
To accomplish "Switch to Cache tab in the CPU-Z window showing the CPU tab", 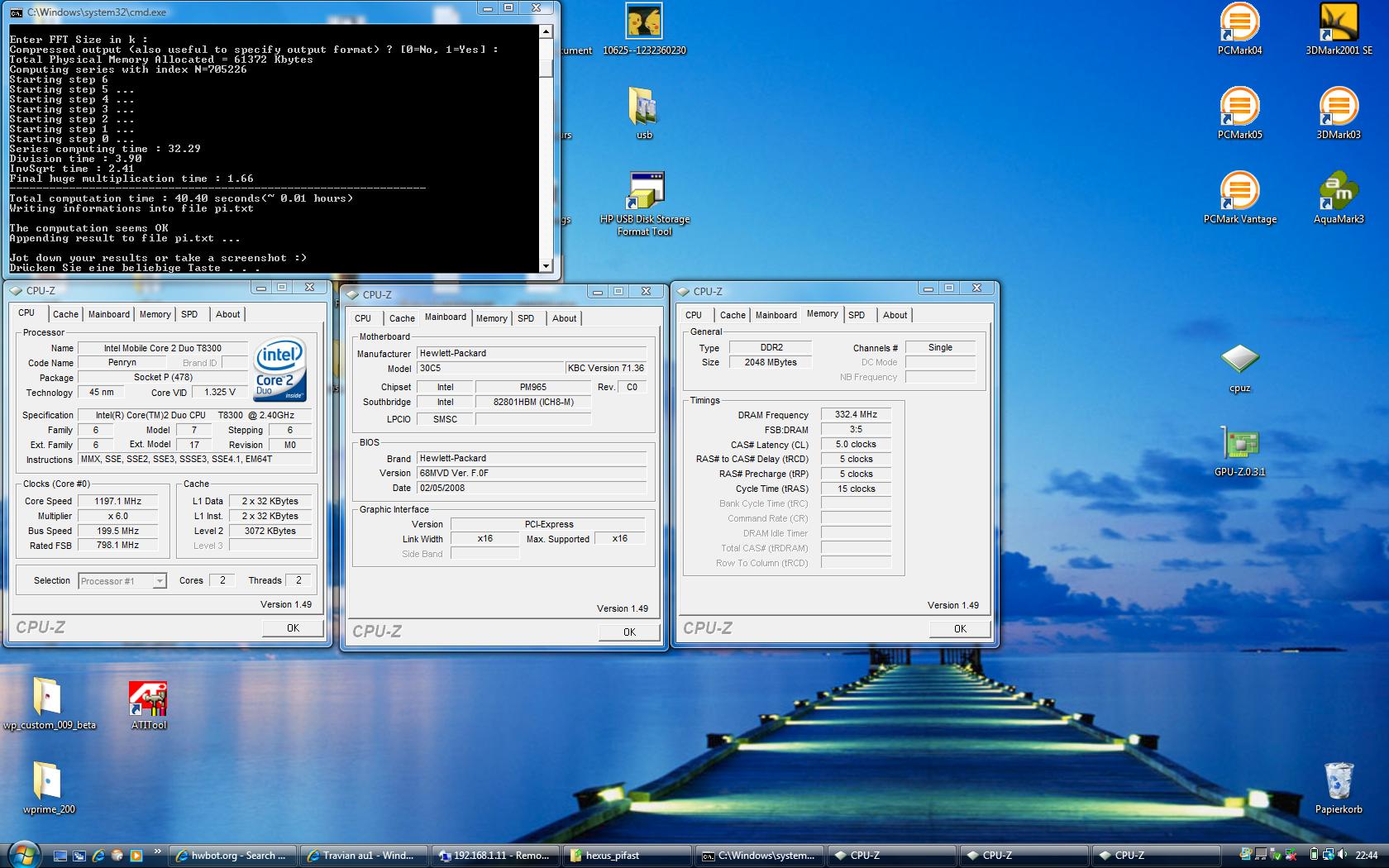I will pos(65,314).
